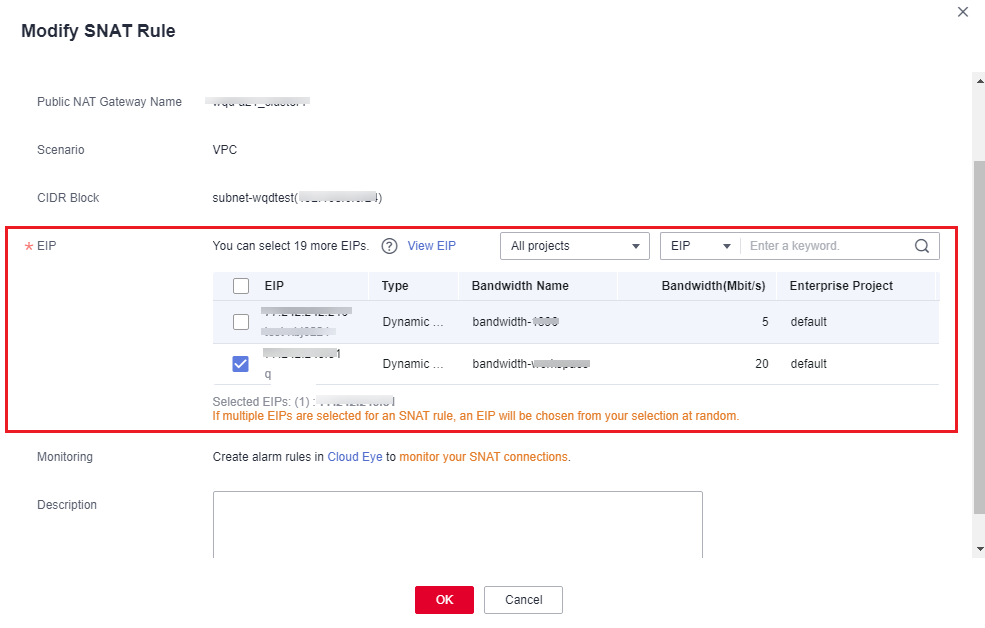The image size is (985, 628).
Task: Follow the monitor your SNAT connections link
Action: click(484, 457)
